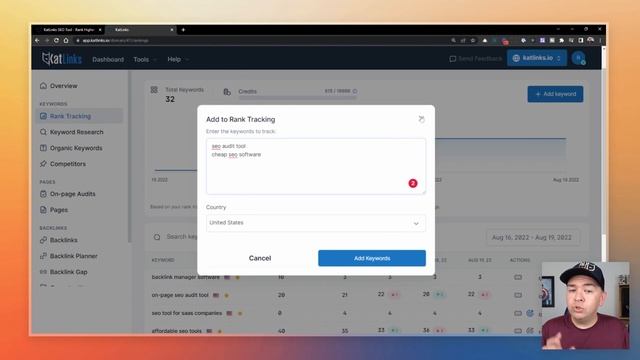Click the Backlink Planner icon

click(43, 256)
